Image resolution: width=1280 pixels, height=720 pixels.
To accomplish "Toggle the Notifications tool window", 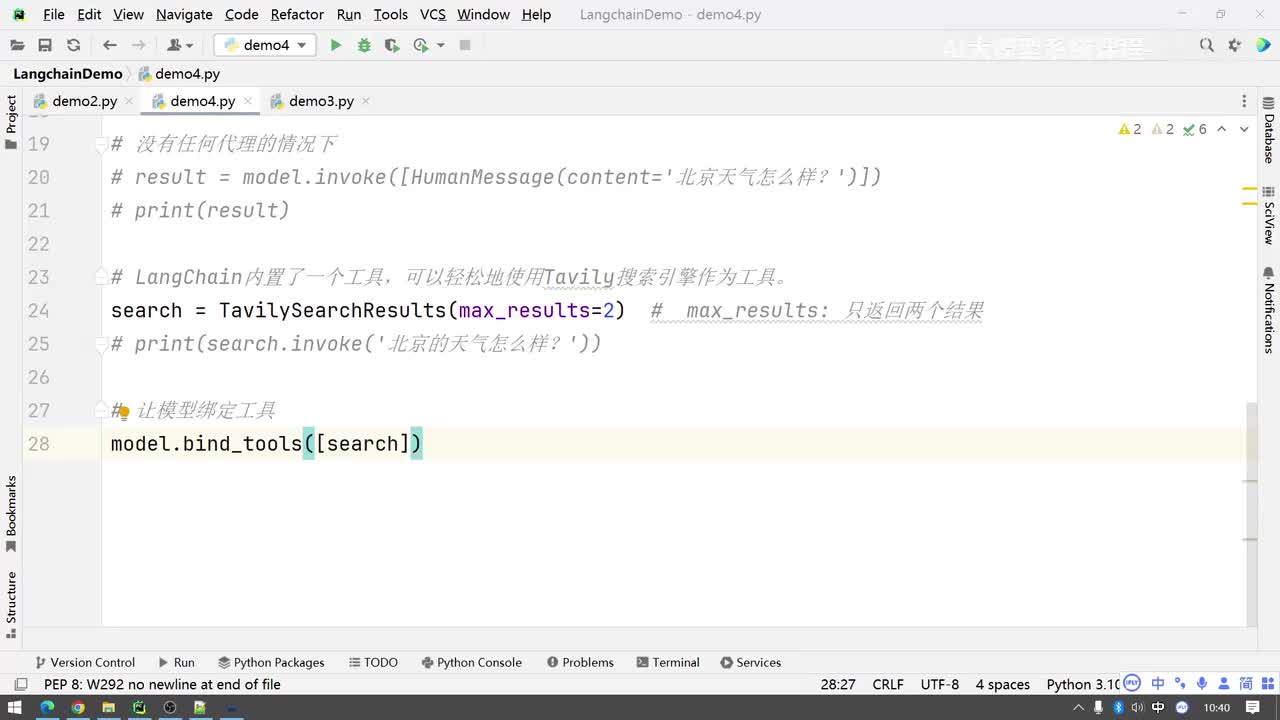I will coord(1269,310).
